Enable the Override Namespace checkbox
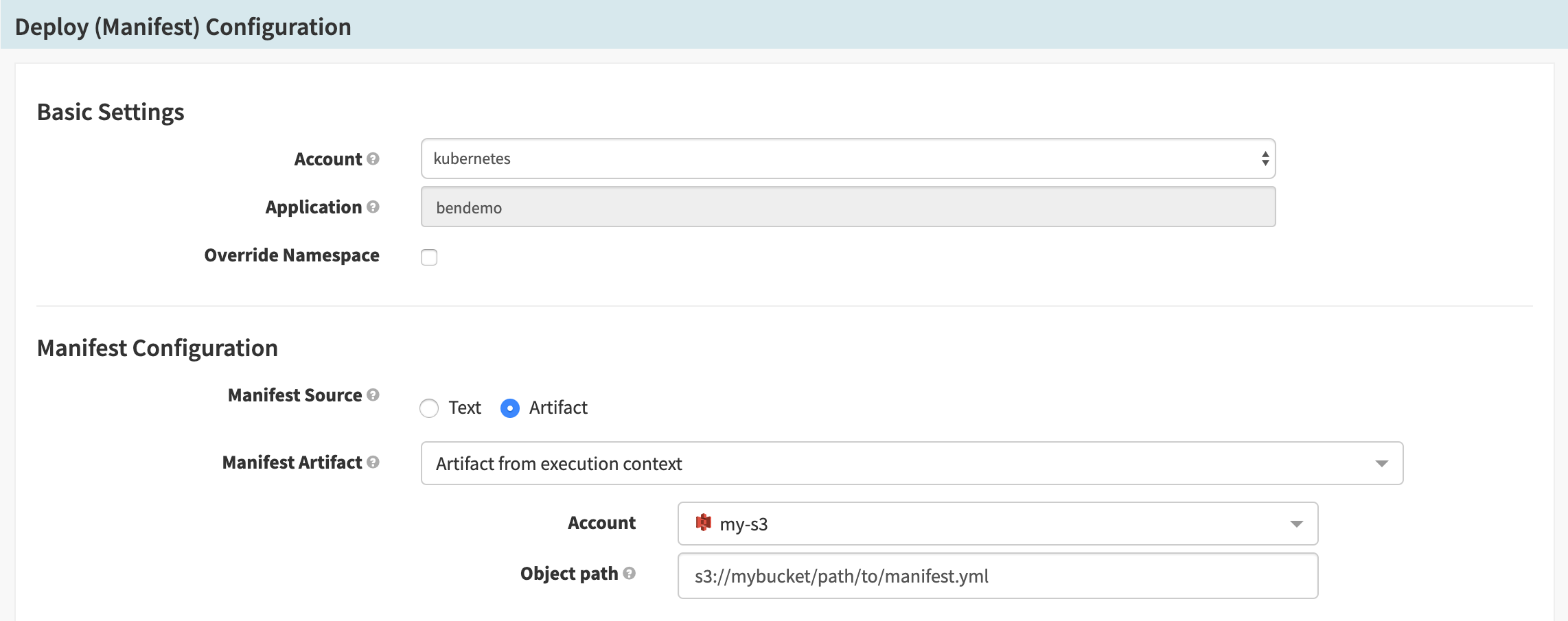1568x621 pixels. point(429,257)
